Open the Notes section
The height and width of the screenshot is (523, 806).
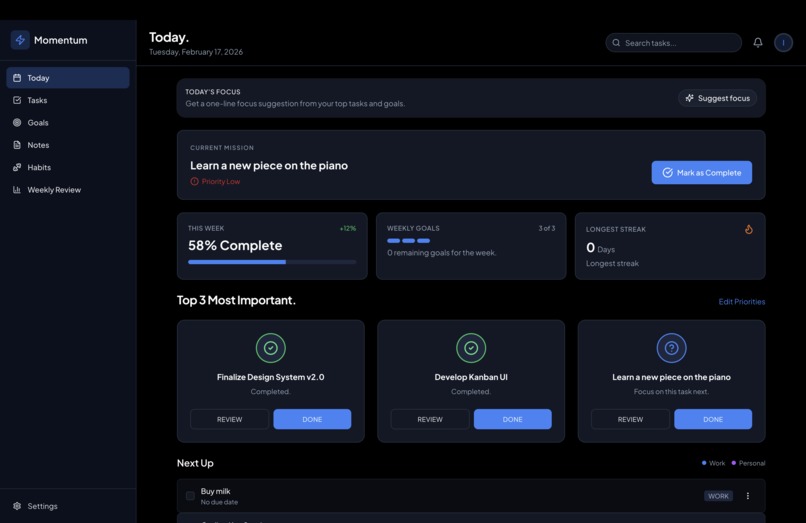68,145
